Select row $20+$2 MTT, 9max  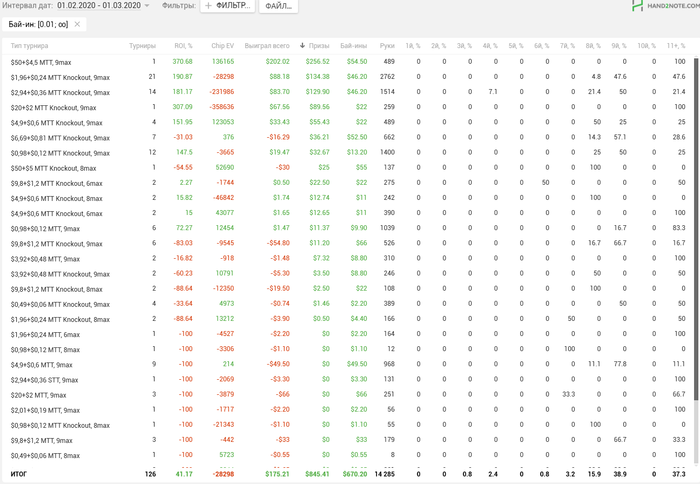point(348,395)
